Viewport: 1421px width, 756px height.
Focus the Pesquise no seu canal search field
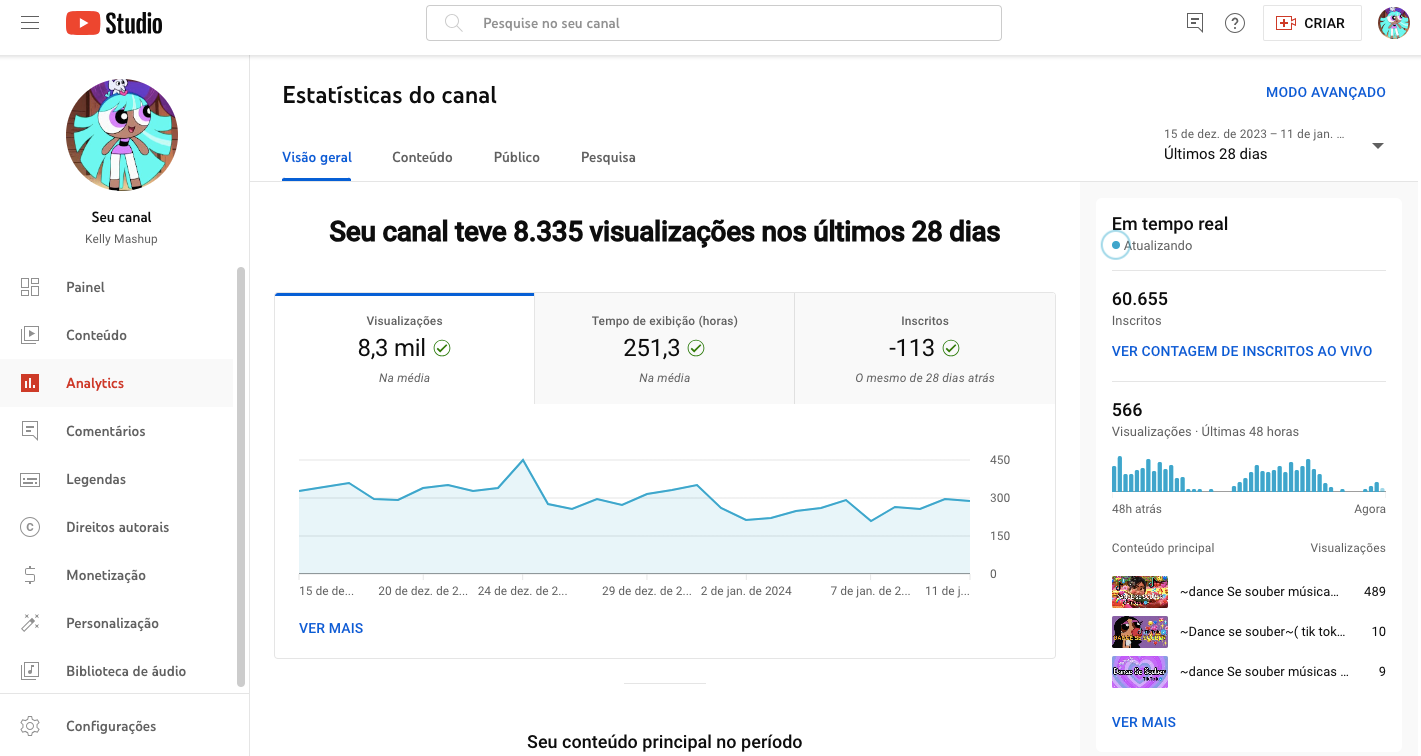pos(714,23)
